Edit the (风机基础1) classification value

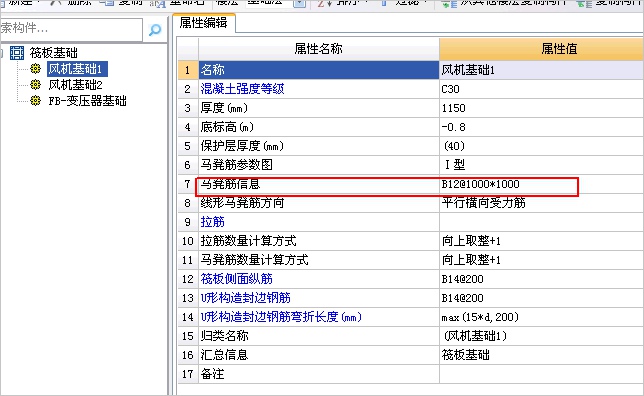click(542, 336)
